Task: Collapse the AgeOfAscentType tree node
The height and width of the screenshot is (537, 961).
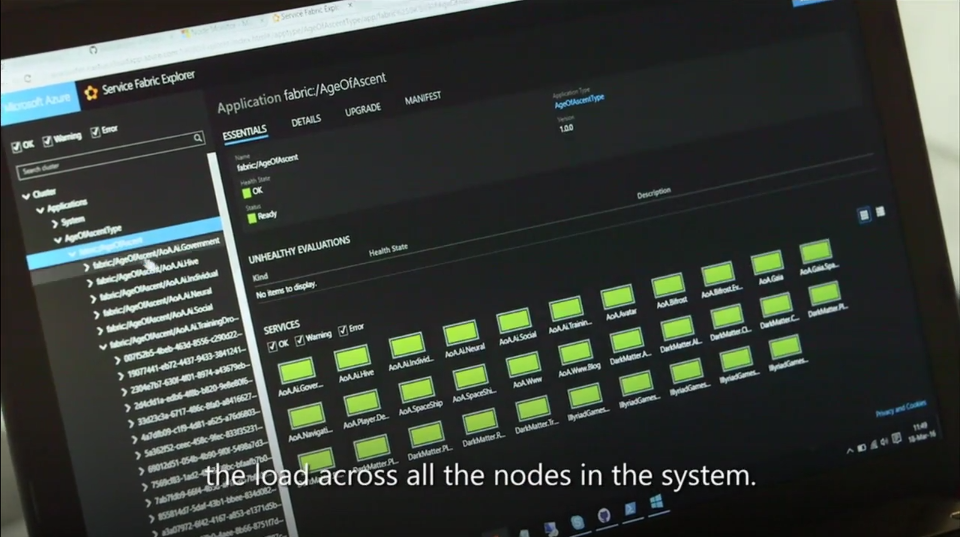Action: click(58, 239)
